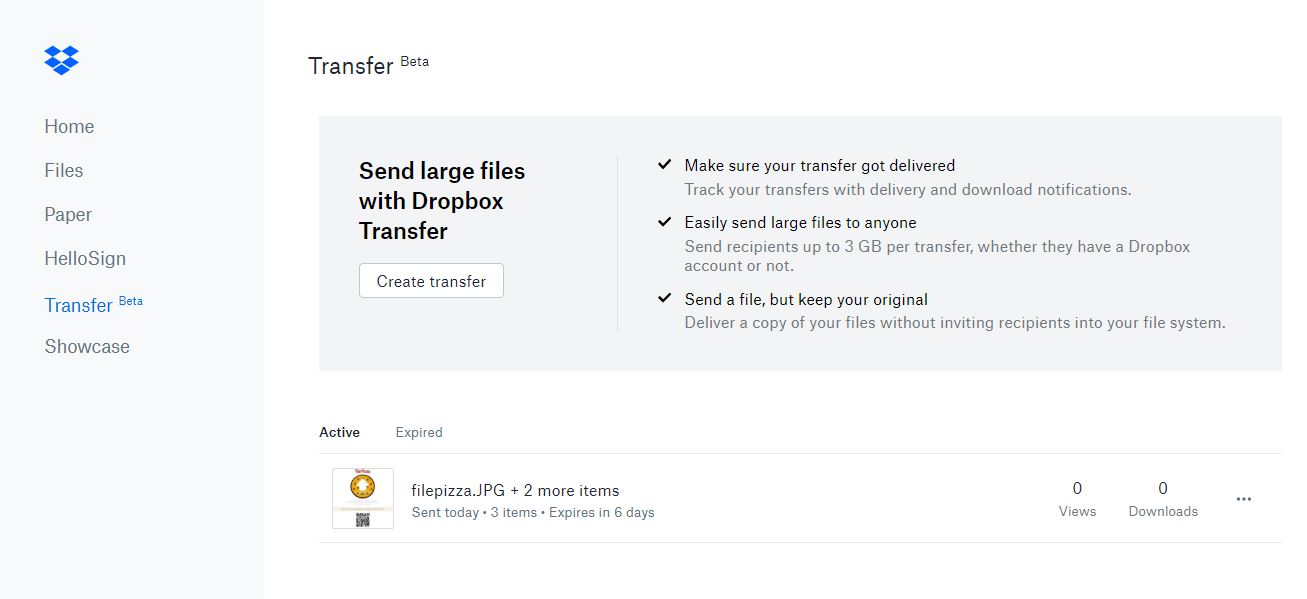Click 'Make sure your transfer got delivered' text

[x=819, y=165]
